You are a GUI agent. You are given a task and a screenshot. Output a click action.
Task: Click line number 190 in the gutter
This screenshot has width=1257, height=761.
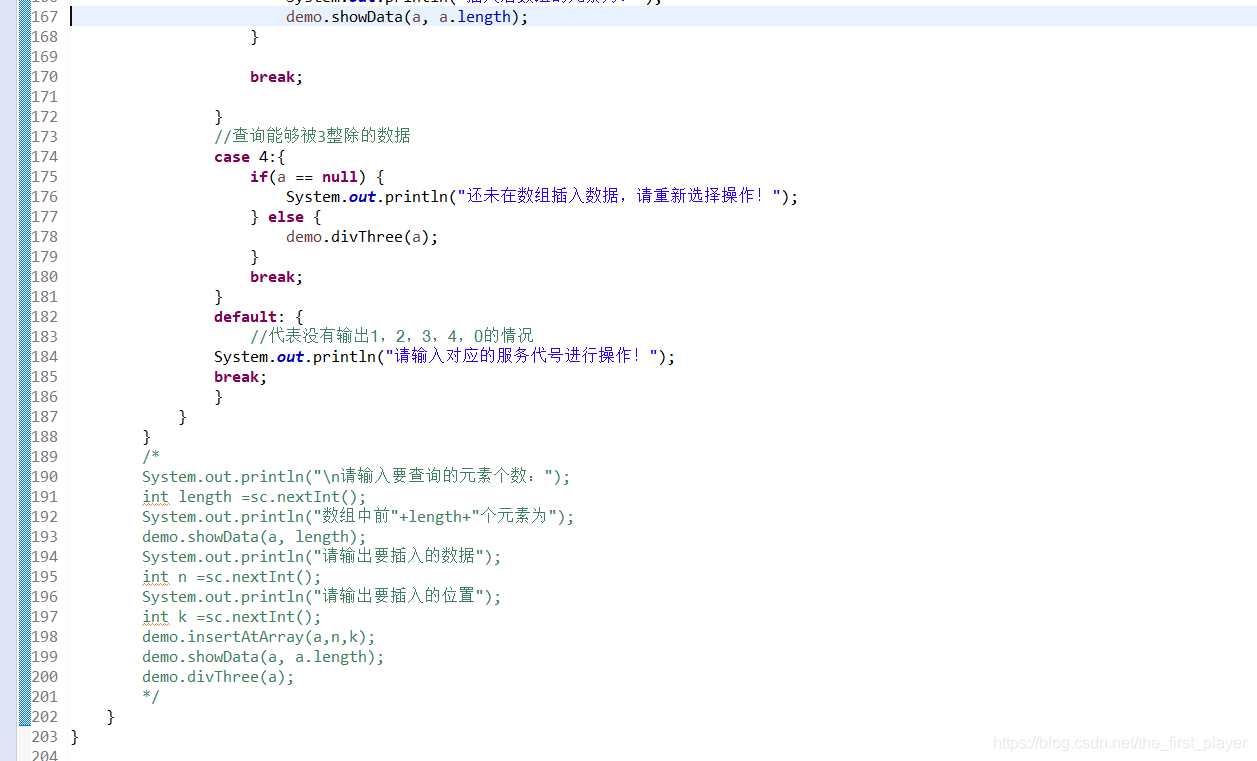point(45,477)
